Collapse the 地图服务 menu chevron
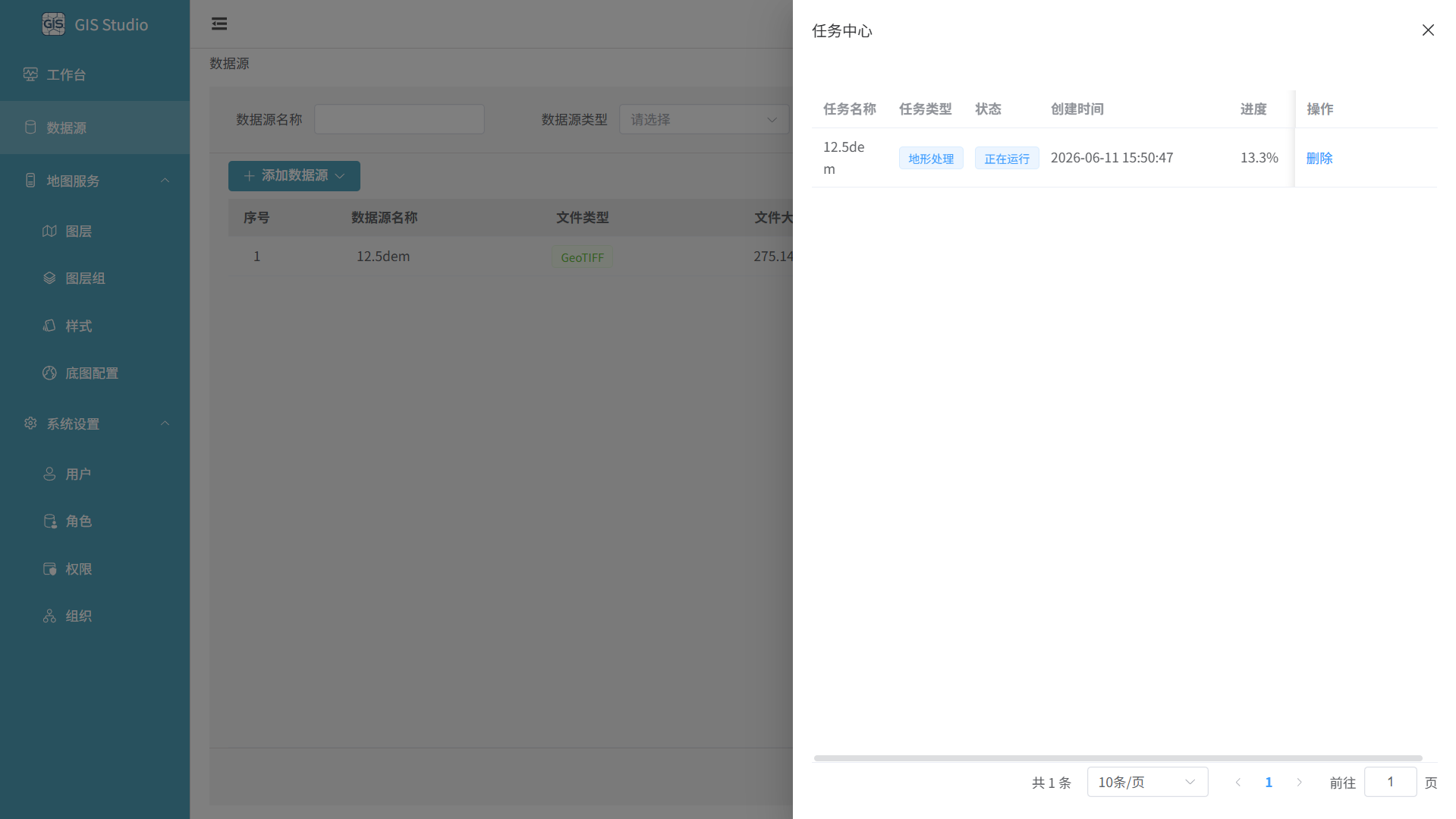 (x=165, y=181)
